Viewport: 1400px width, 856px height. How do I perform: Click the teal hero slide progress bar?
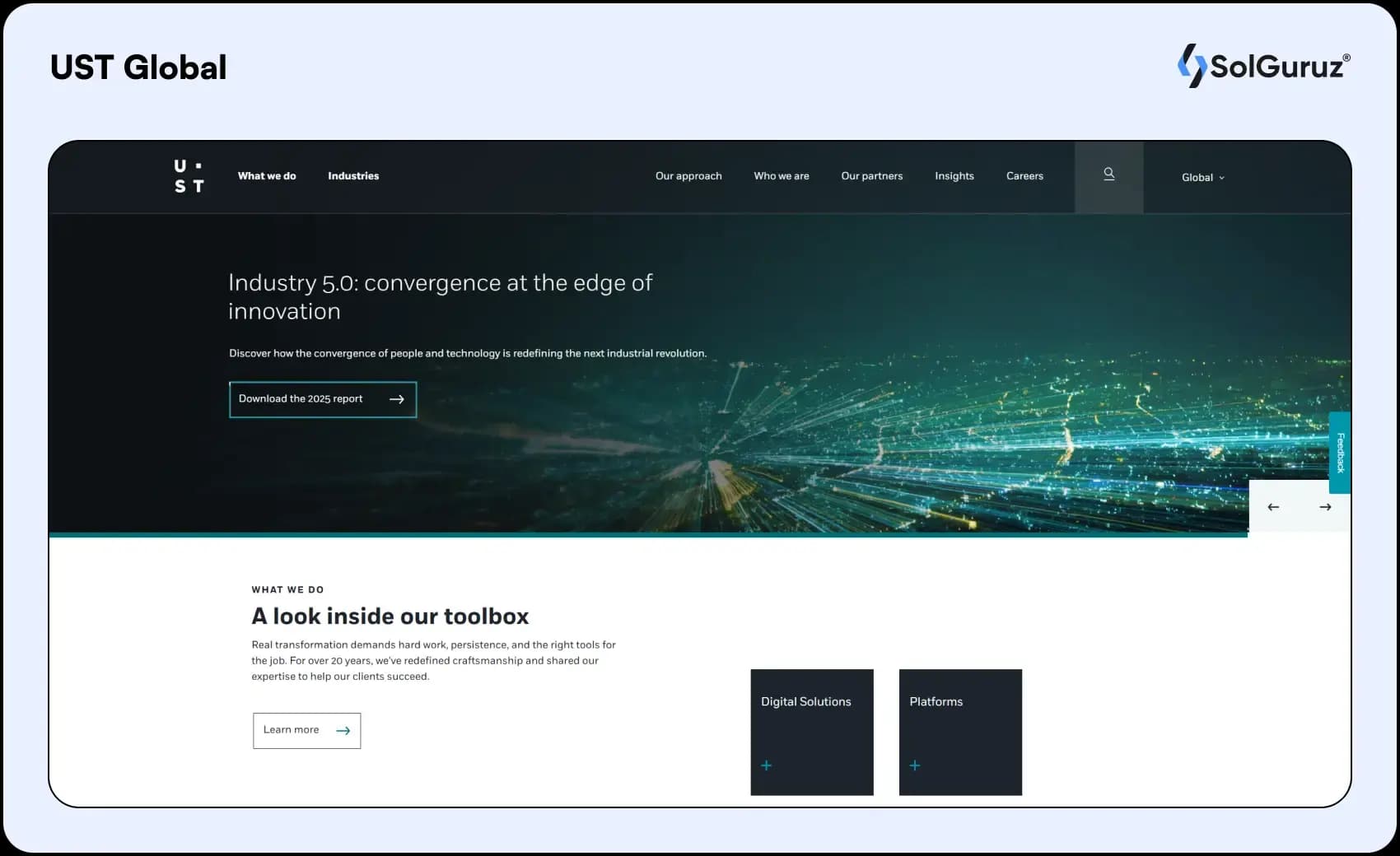point(648,535)
